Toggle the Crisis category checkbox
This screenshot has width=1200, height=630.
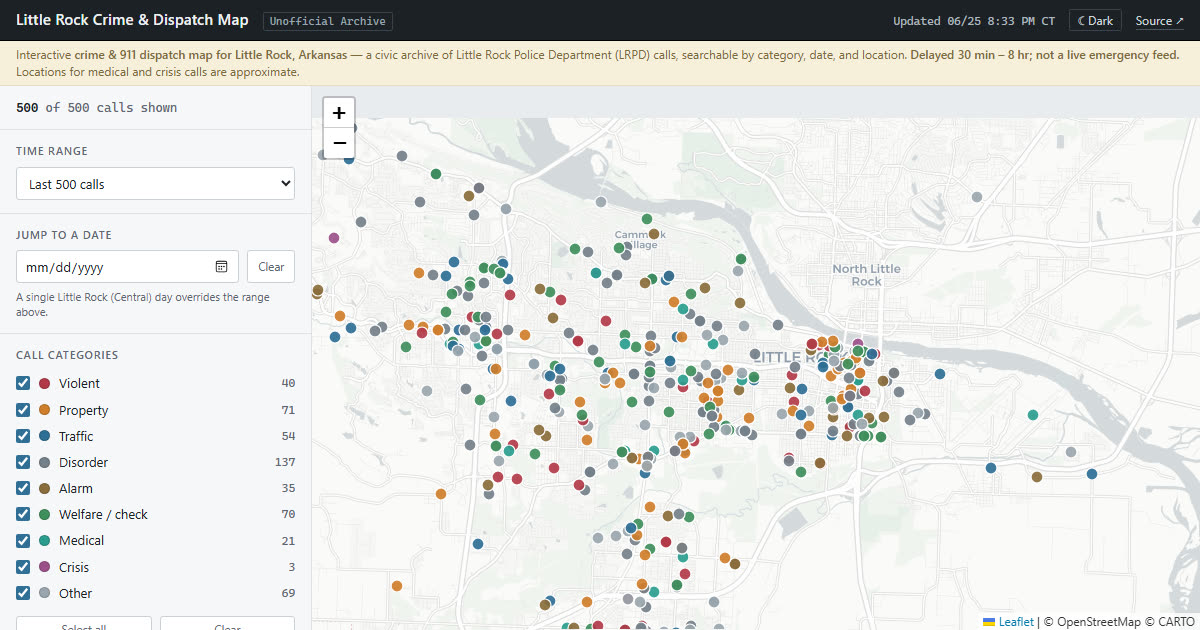pos(23,567)
